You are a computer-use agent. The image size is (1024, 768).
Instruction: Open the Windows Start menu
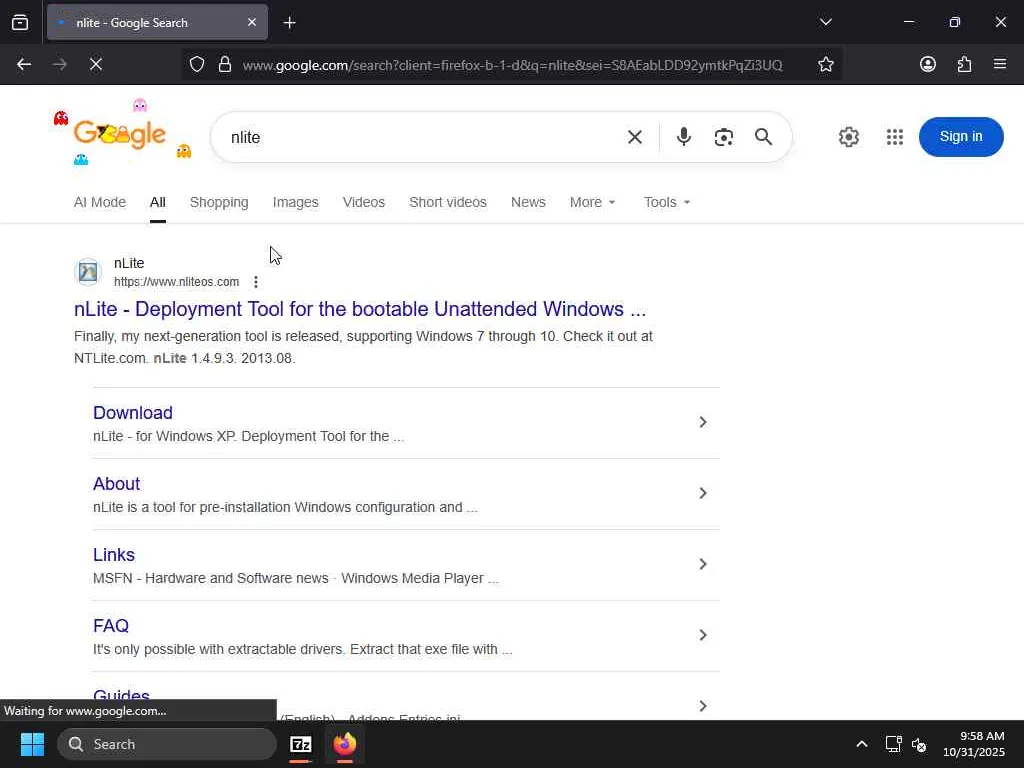click(x=32, y=744)
